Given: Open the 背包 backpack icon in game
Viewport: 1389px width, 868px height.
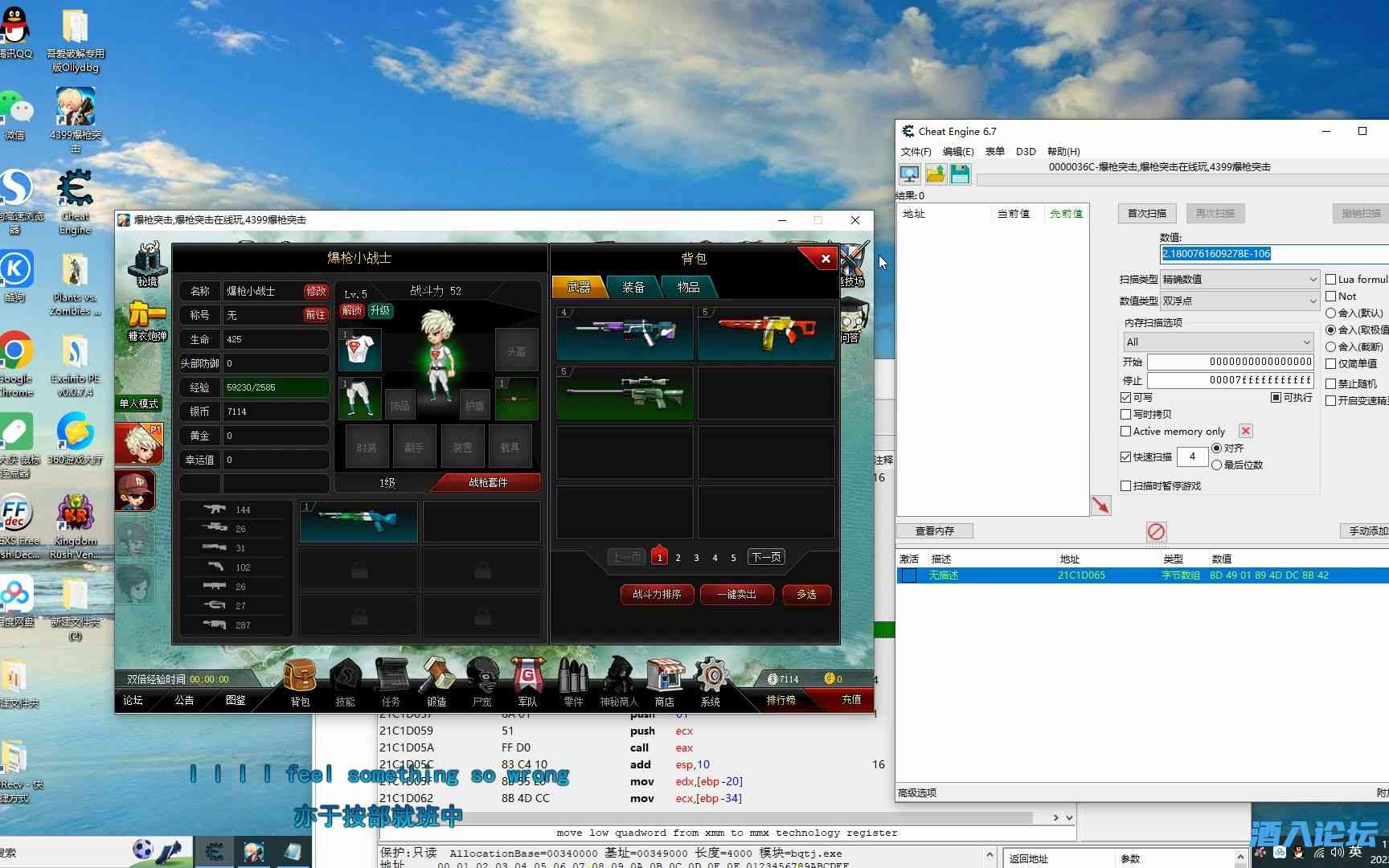Looking at the screenshot, I should coord(300,680).
